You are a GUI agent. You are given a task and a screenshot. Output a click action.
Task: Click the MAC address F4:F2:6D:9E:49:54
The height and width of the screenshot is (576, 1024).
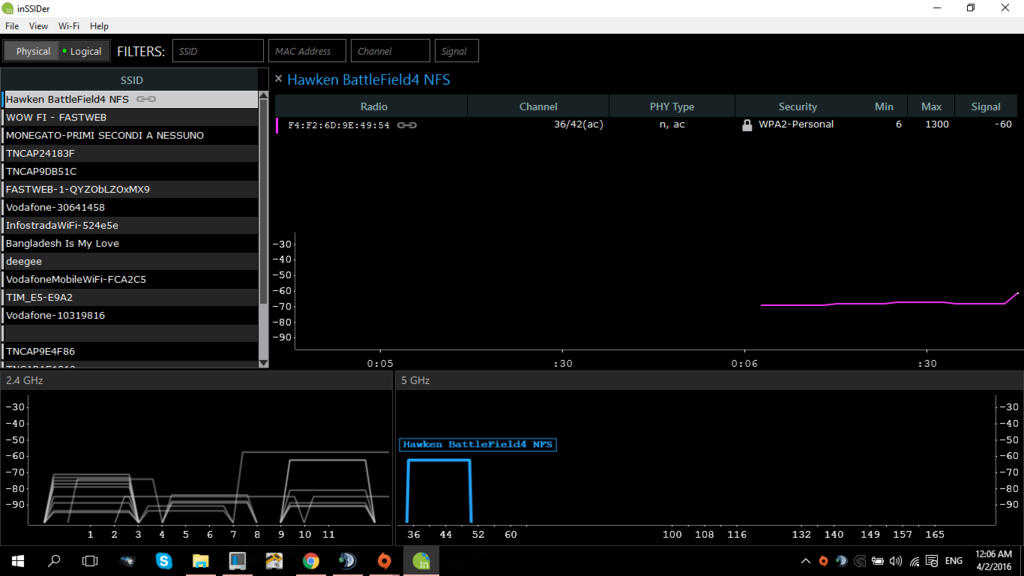pos(338,125)
